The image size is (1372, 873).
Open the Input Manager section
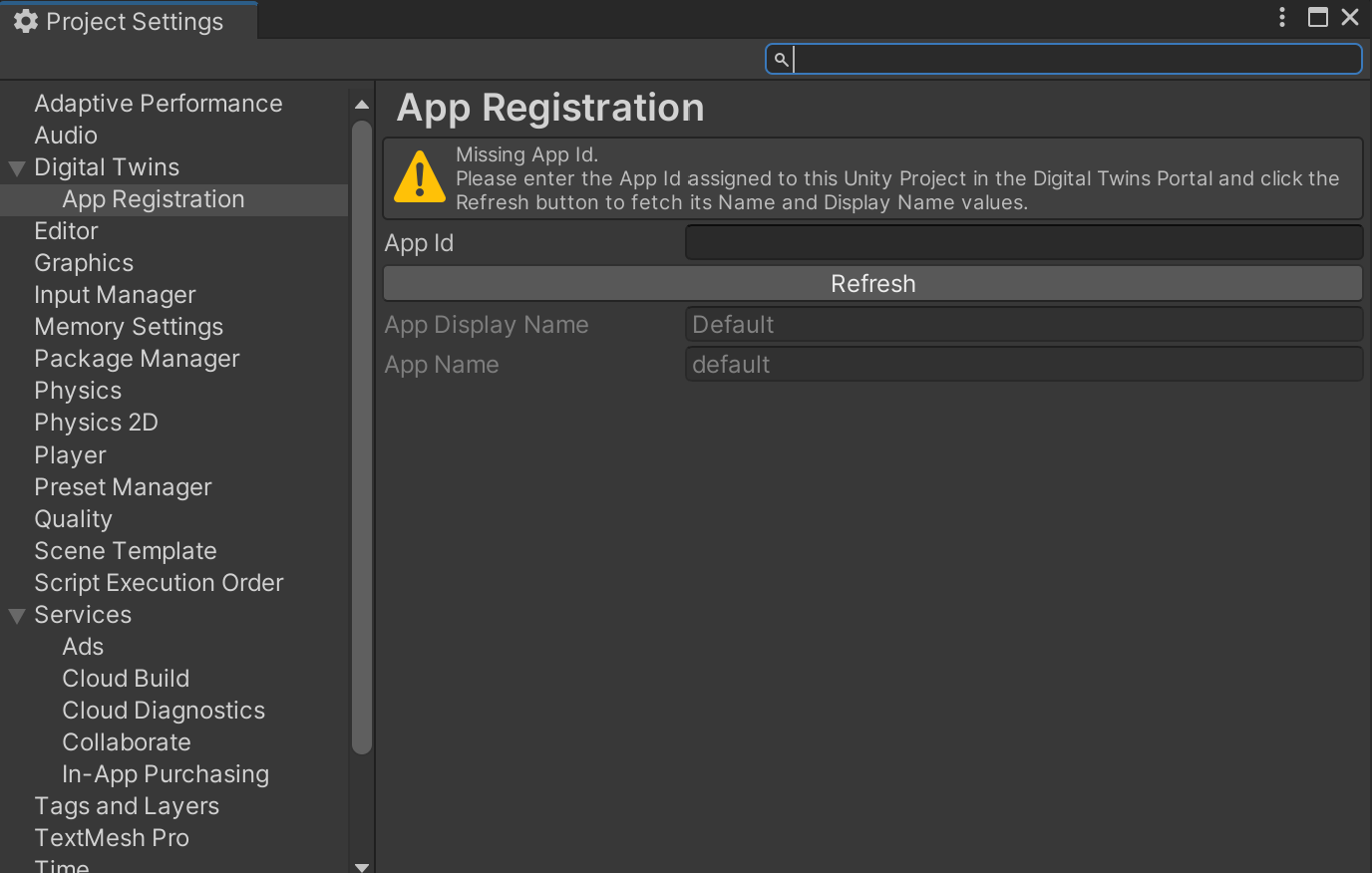[114, 294]
